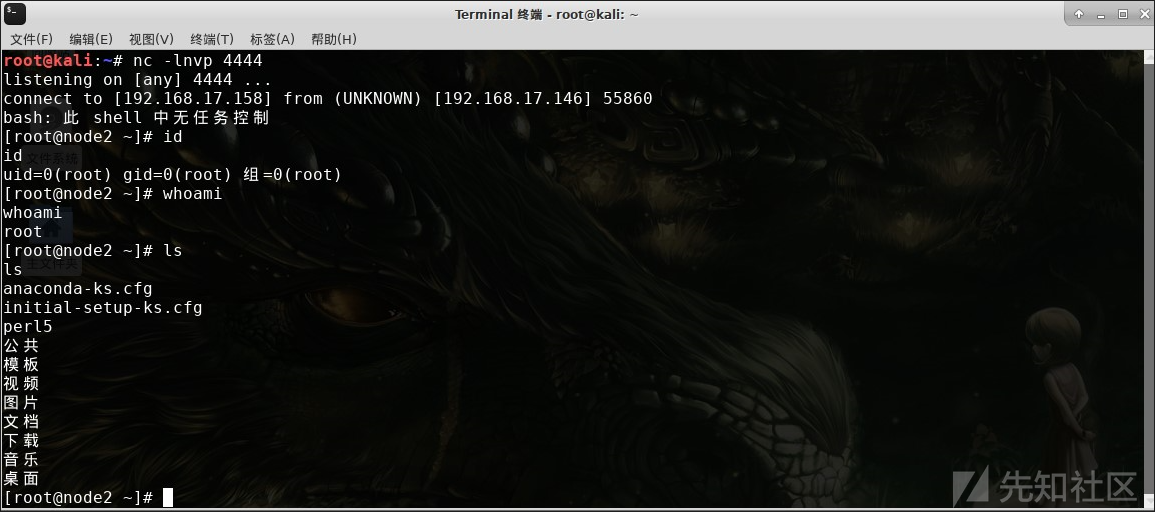Click the window title 'Terminal 终端 - root@kali: ~'

pyautogui.click(x=547, y=14)
